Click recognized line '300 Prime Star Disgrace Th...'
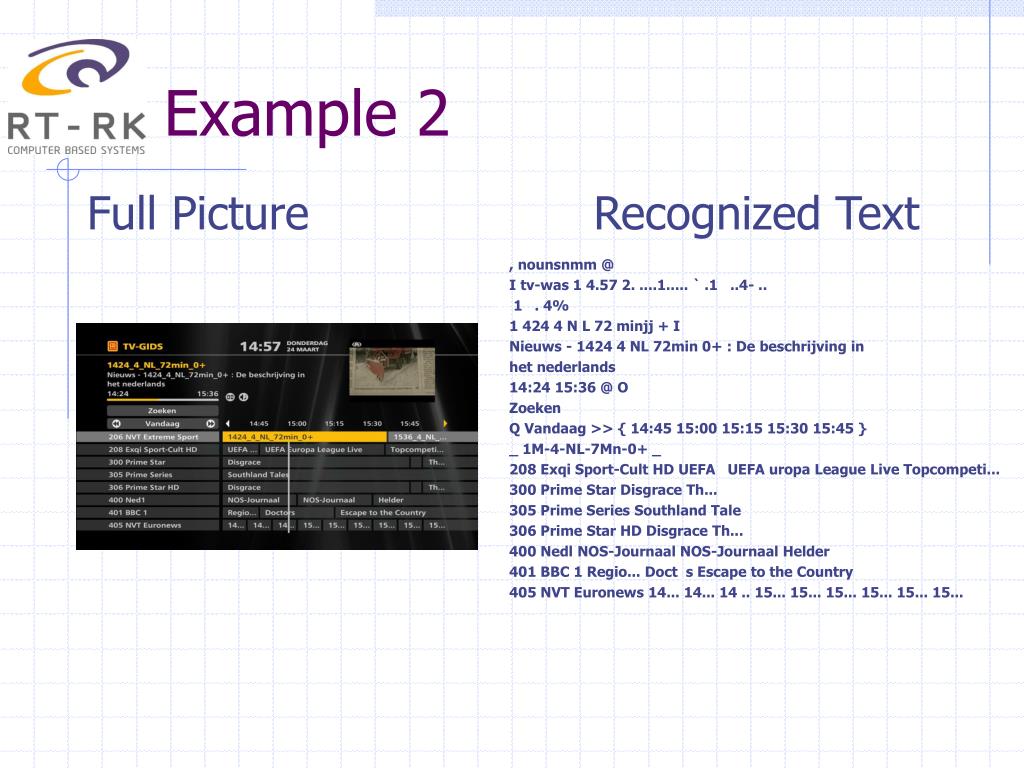 (x=613, y=490)
